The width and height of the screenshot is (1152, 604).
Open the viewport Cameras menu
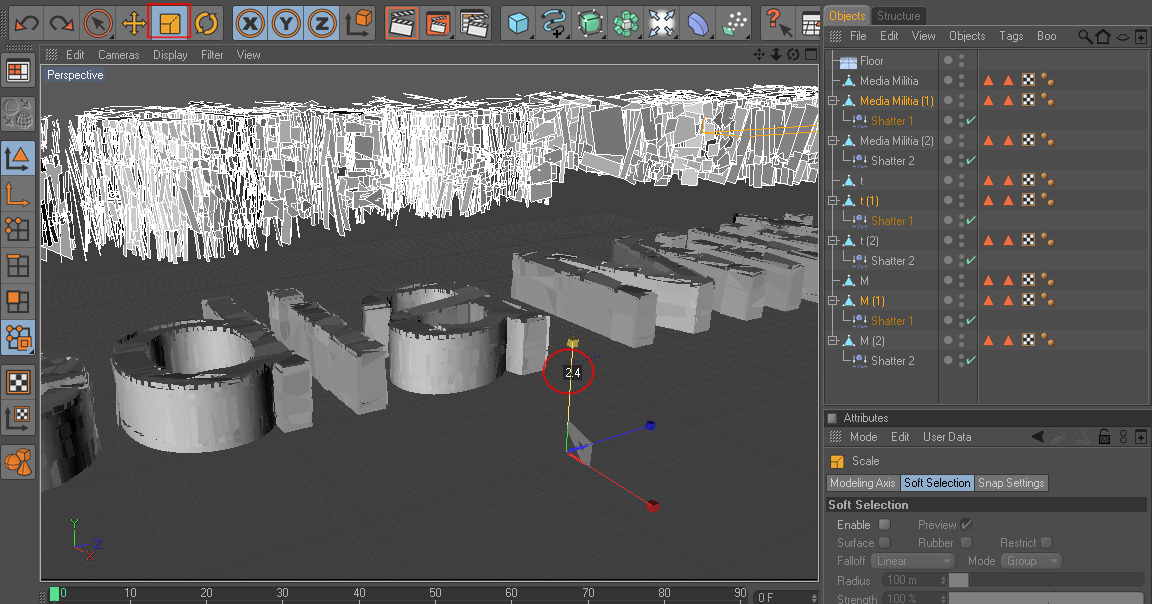pos(118,55)
